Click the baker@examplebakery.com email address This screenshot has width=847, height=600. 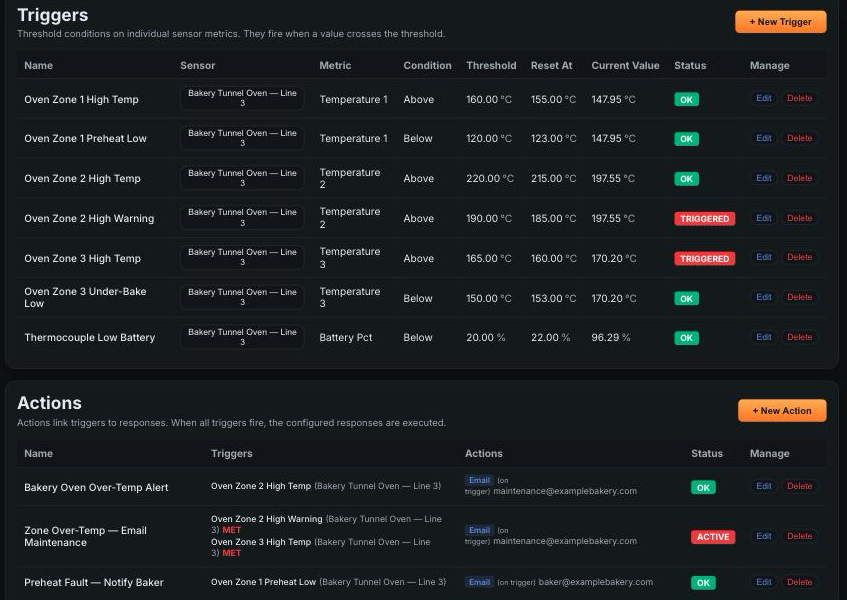click(595, 582)
